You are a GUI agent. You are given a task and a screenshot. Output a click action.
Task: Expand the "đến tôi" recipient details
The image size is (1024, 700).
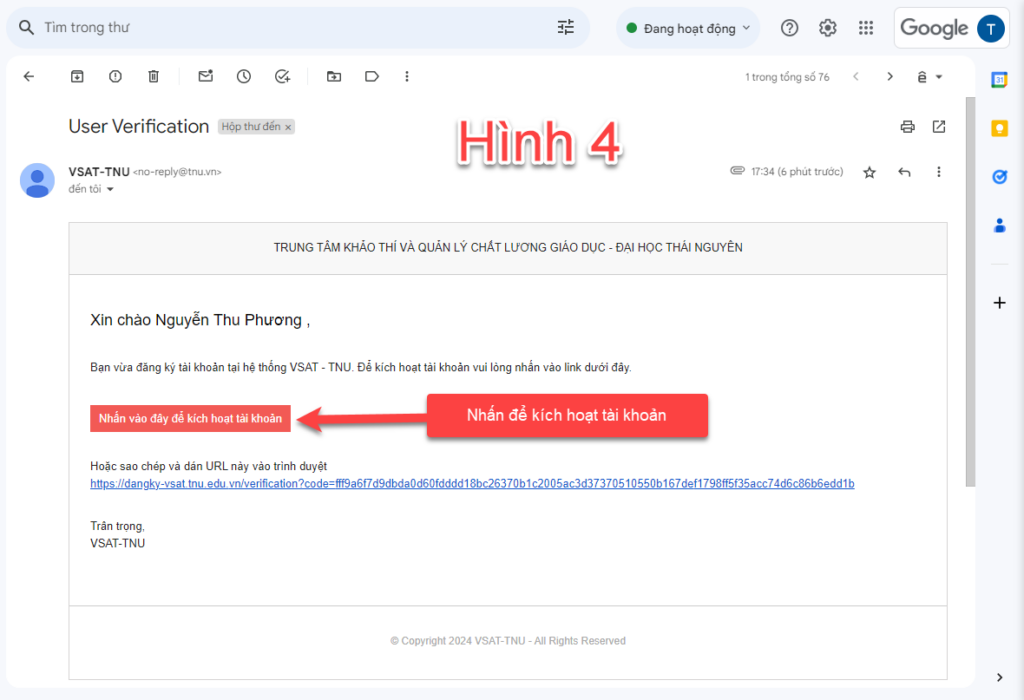pyautogui.click(x=110, y=189)
